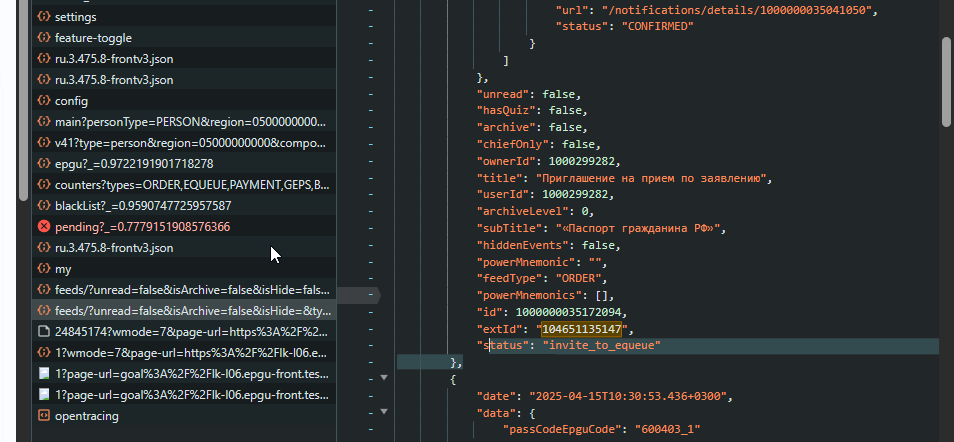Click the "id": 1000000035172094 line
The width and height of the screenshot is (954, 442).
pyautogui.click(x=552, y=312)
